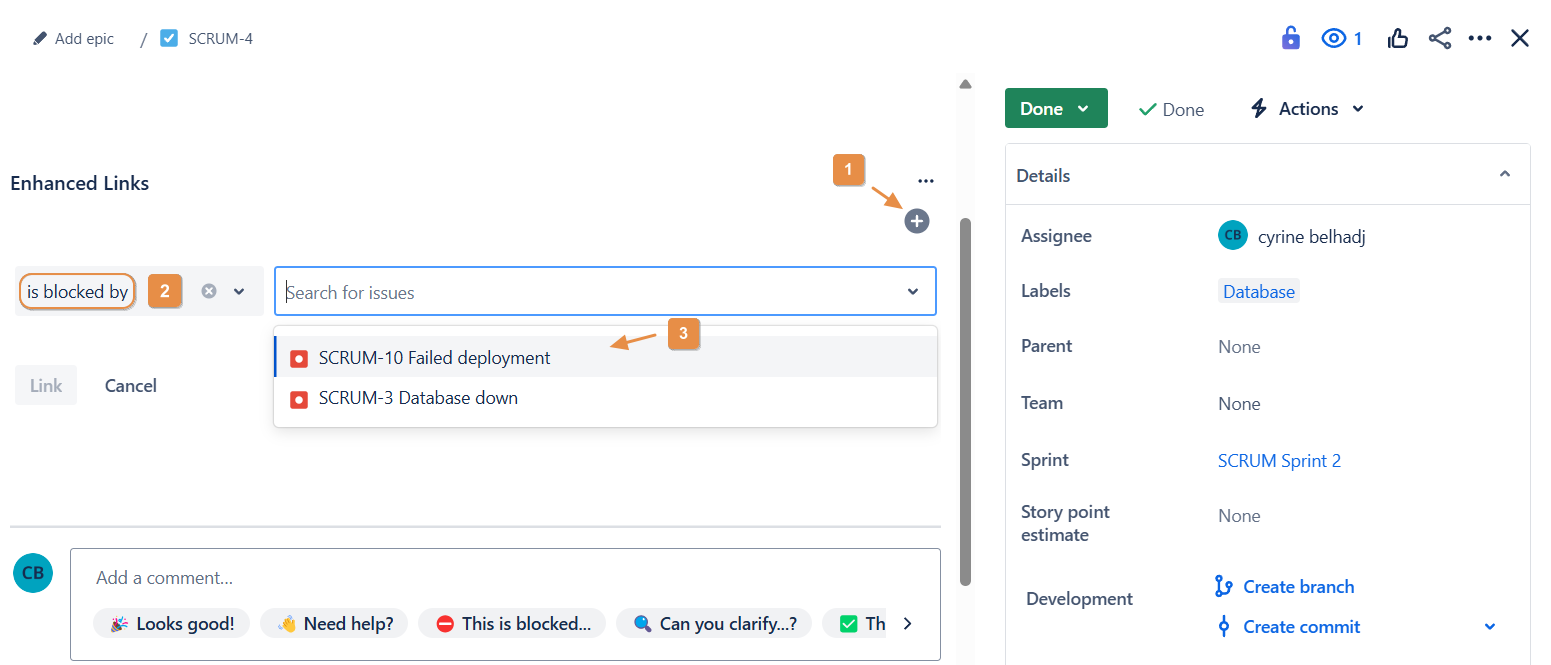
Task: Click the 'Looks good!' quick reply chip
Action: pyautogui.click(x=173, y=623)
